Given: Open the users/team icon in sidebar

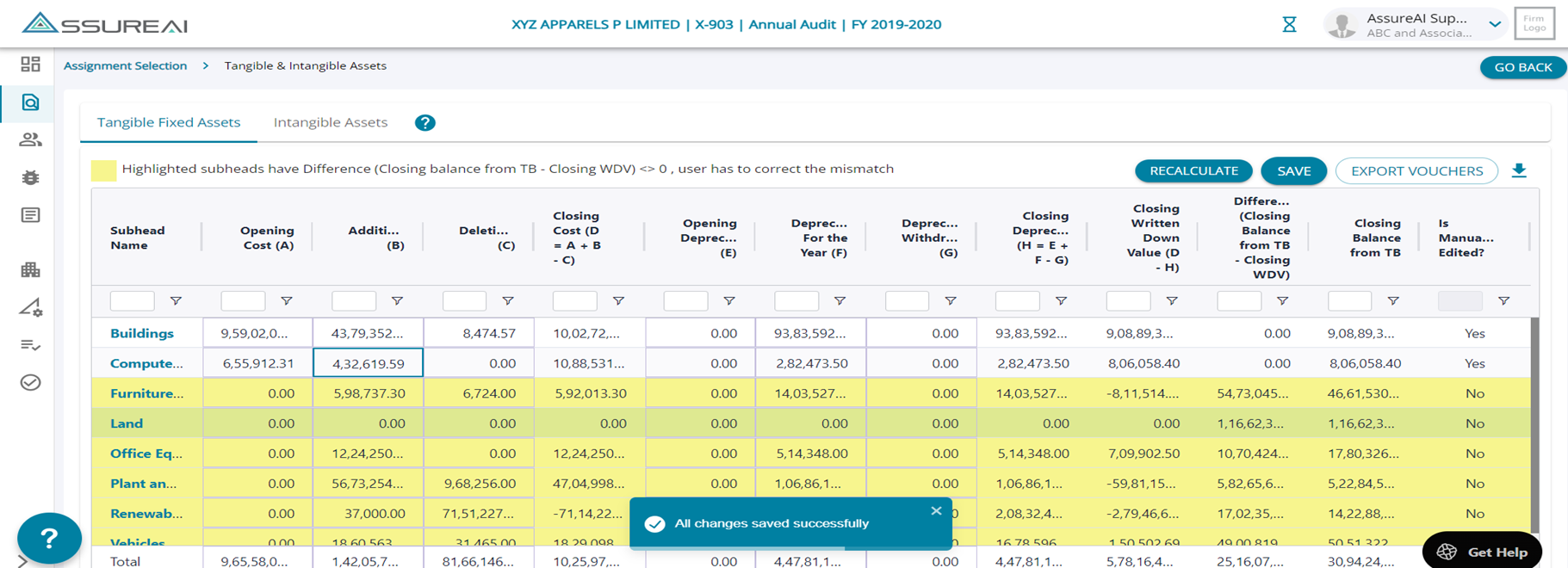Looking at the screenshot, I should [30, 139].
